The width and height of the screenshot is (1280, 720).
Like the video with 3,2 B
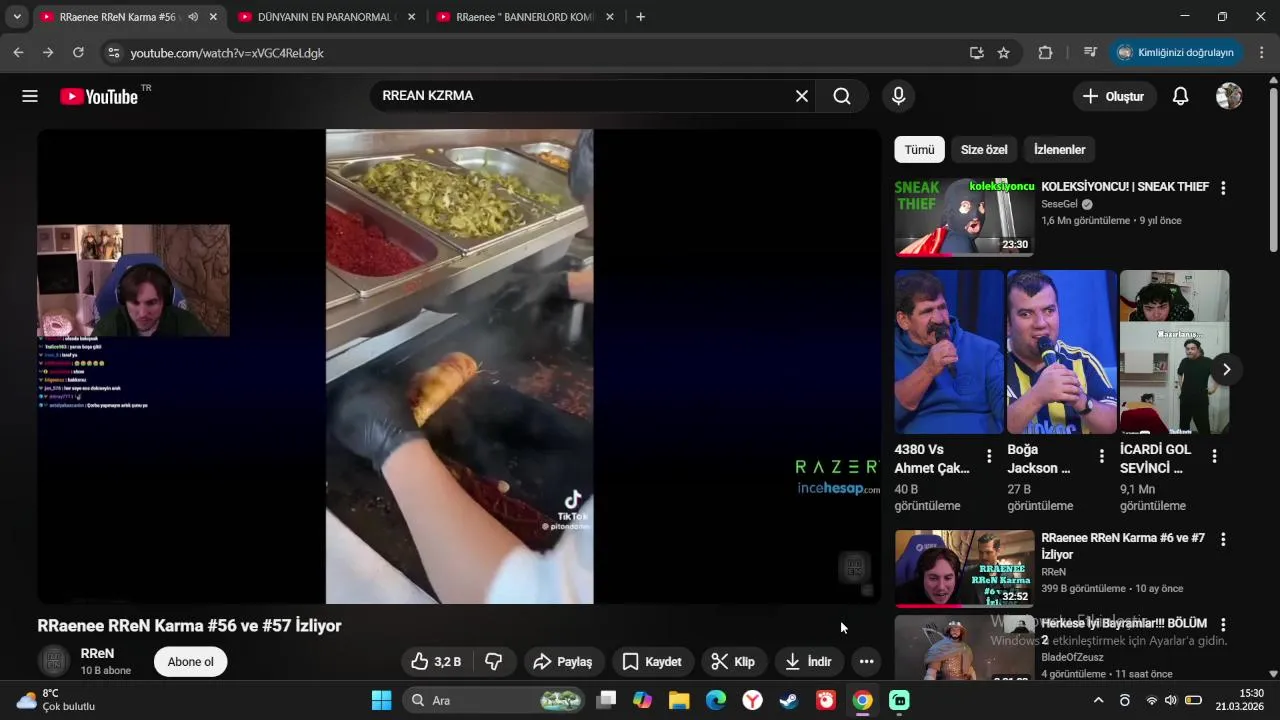(x=436, y=661)
